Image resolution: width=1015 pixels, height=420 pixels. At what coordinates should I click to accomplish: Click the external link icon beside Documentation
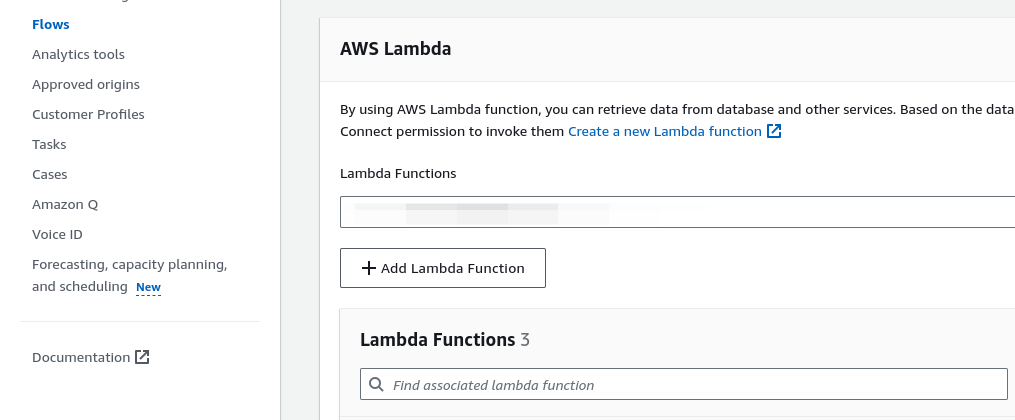coord(142,357)
